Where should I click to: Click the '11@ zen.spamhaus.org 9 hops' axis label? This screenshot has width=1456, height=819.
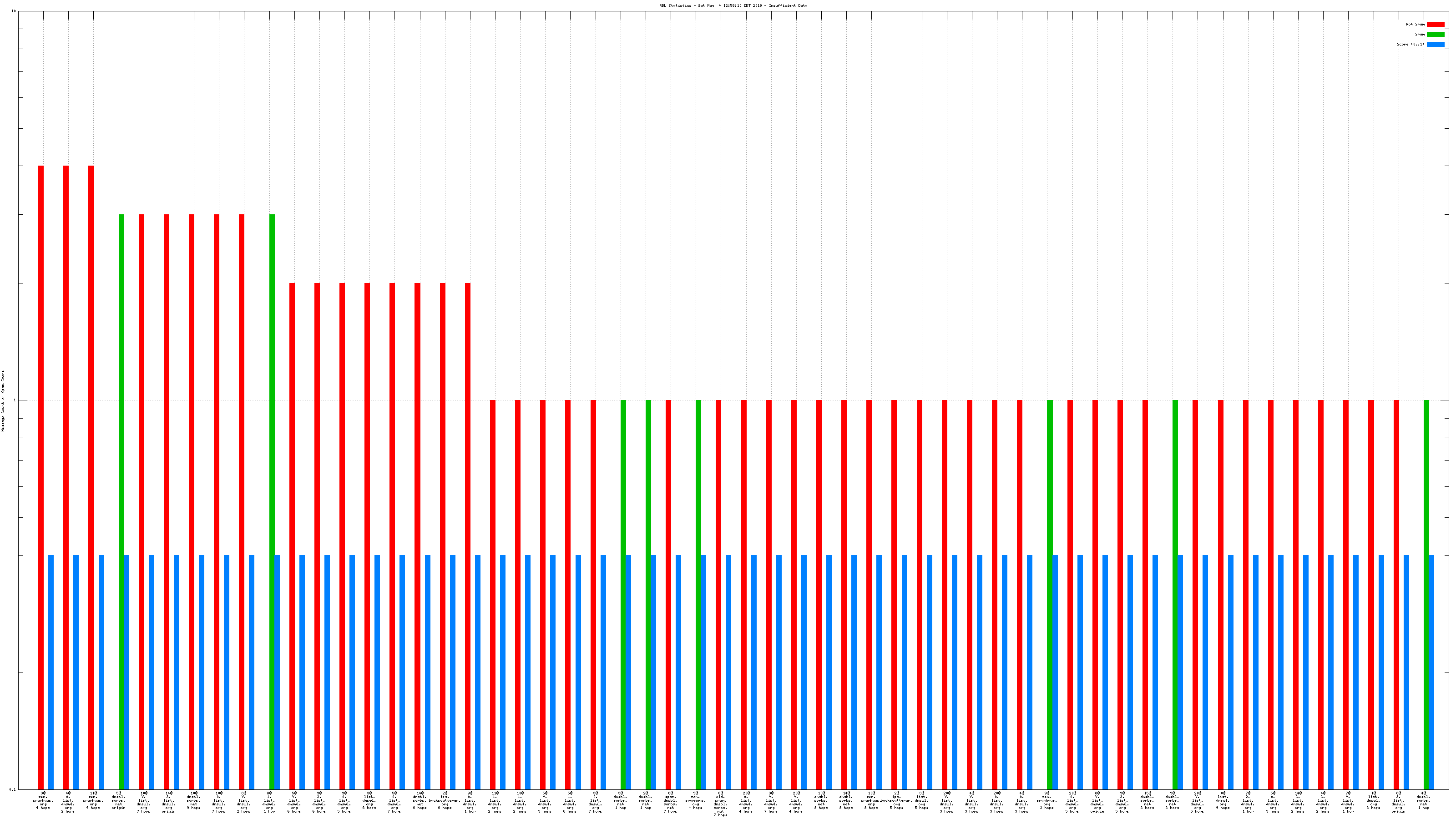tap(93, 800)
